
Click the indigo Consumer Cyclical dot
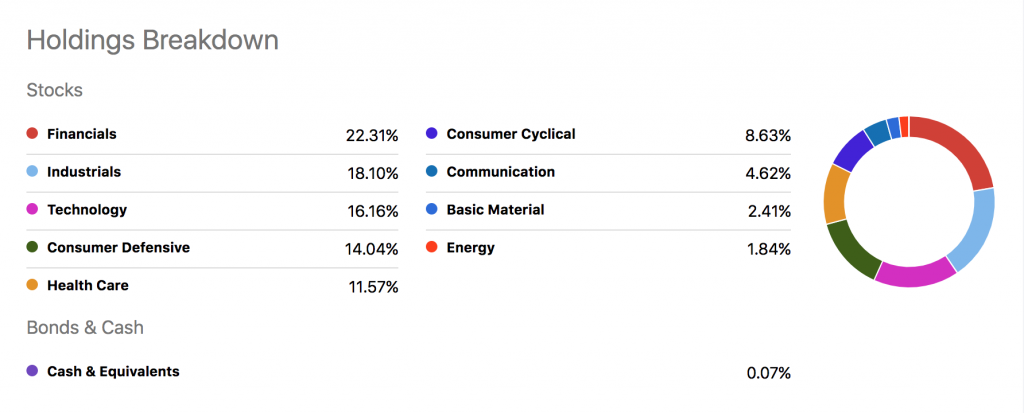[431, 133]
